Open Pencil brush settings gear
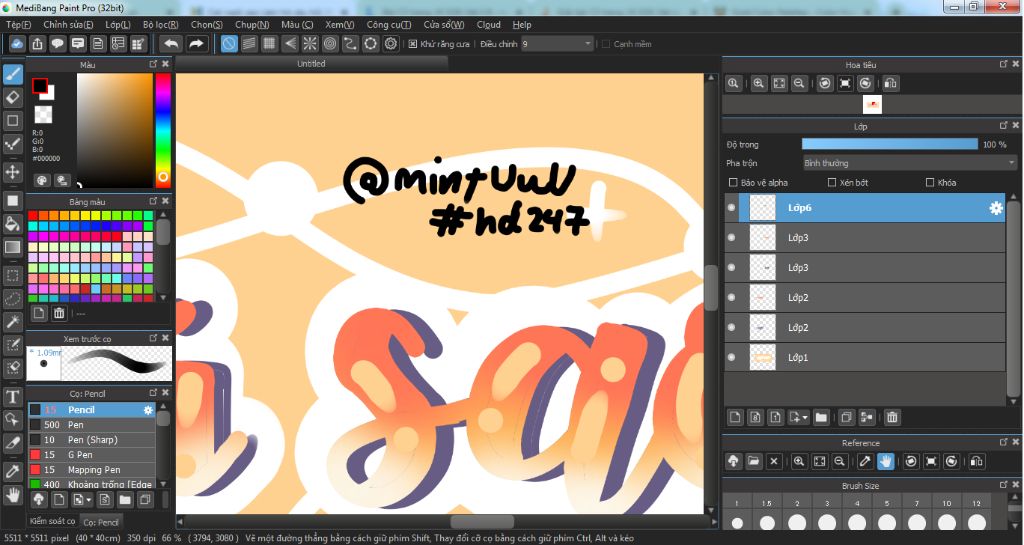The height and width of the screenshot is (545, 1024). 148,410
